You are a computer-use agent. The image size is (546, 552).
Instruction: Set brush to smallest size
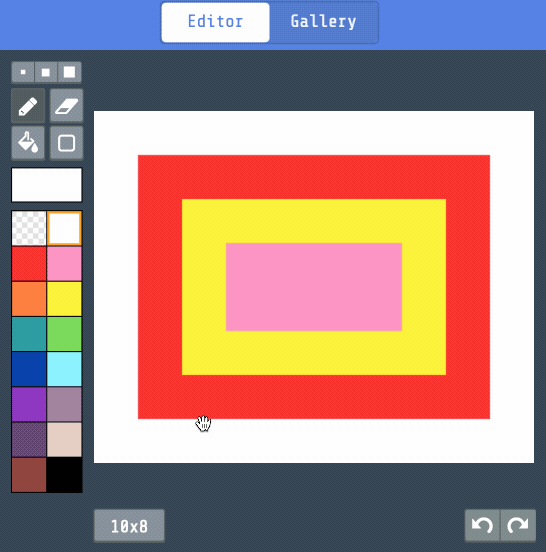pos(23,72)
